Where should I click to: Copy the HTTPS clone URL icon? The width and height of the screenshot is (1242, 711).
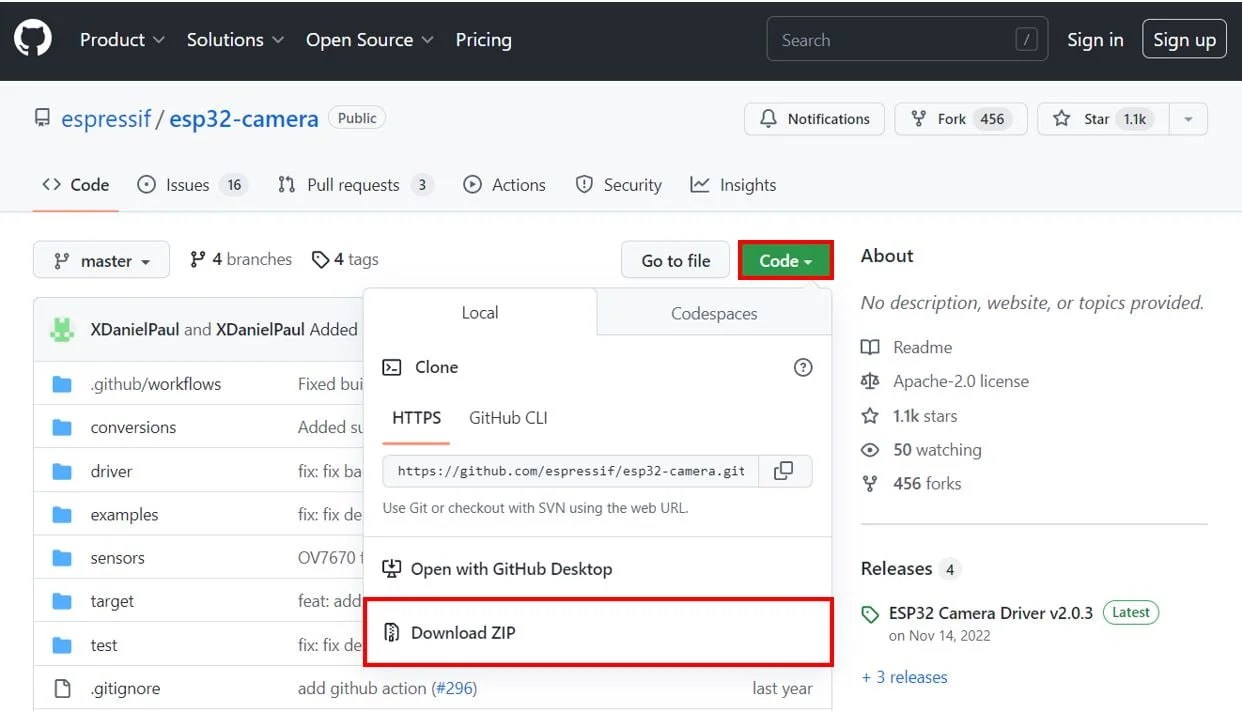click(784, 471)
